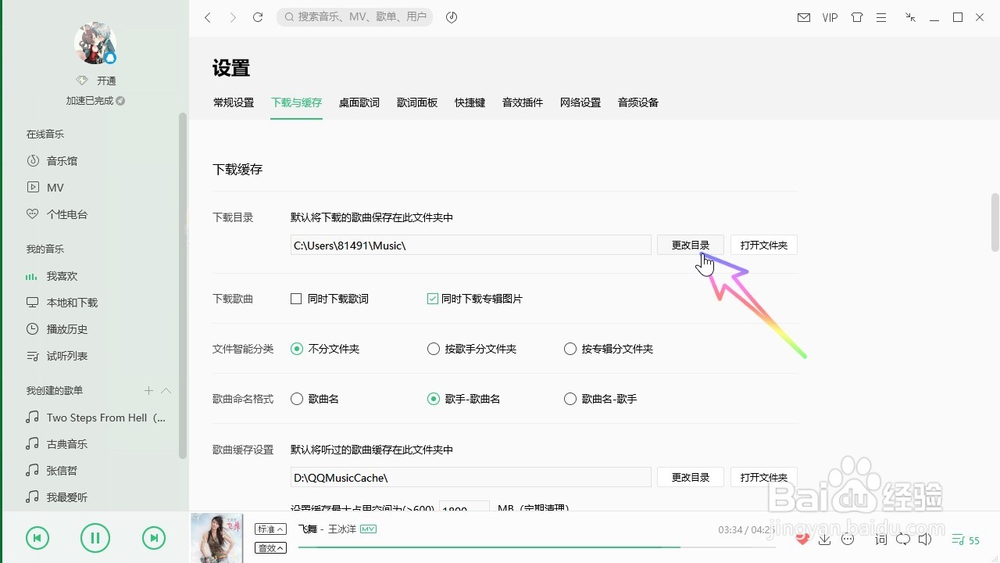Image resolution: width=1000 pixels, height=563 pixels.
Task: Switch to 音效插件 tab
Action: (522, 103)
